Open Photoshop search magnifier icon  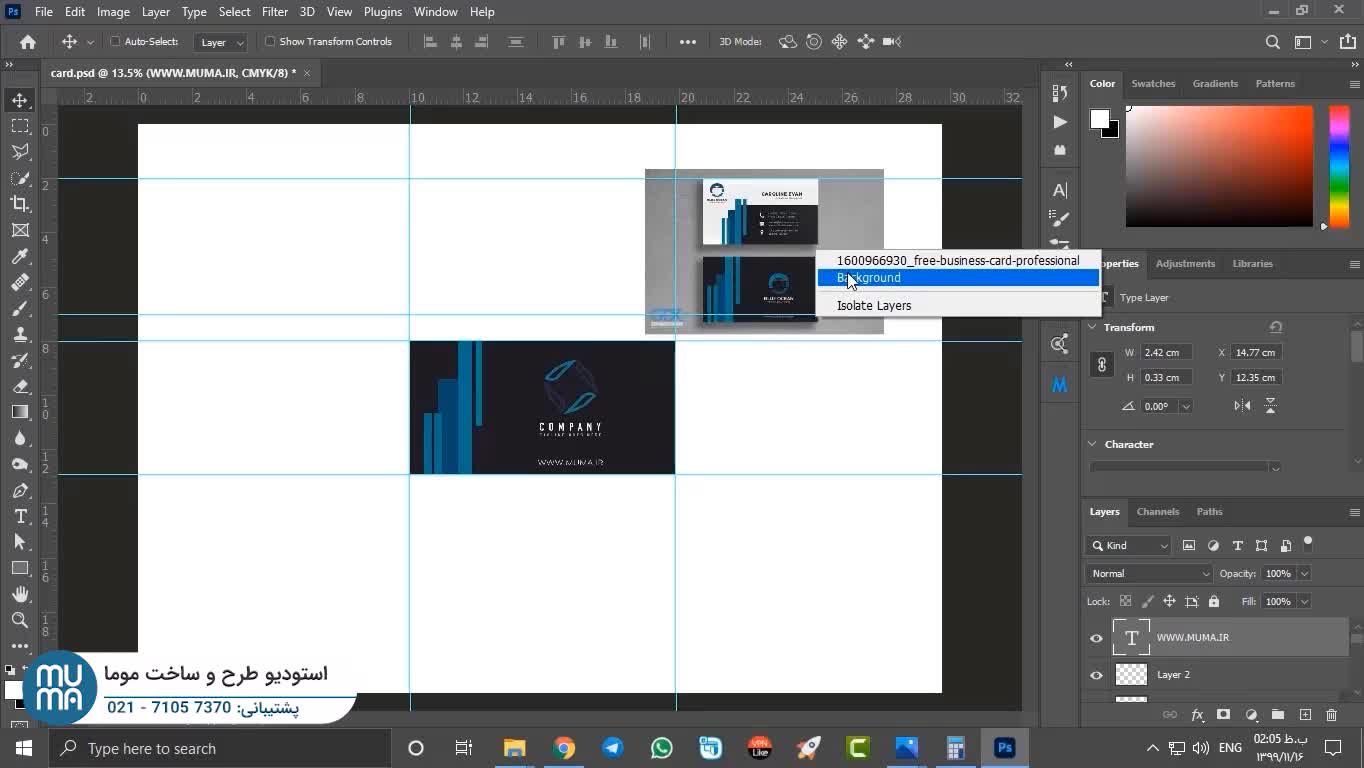coord(1272,42)
